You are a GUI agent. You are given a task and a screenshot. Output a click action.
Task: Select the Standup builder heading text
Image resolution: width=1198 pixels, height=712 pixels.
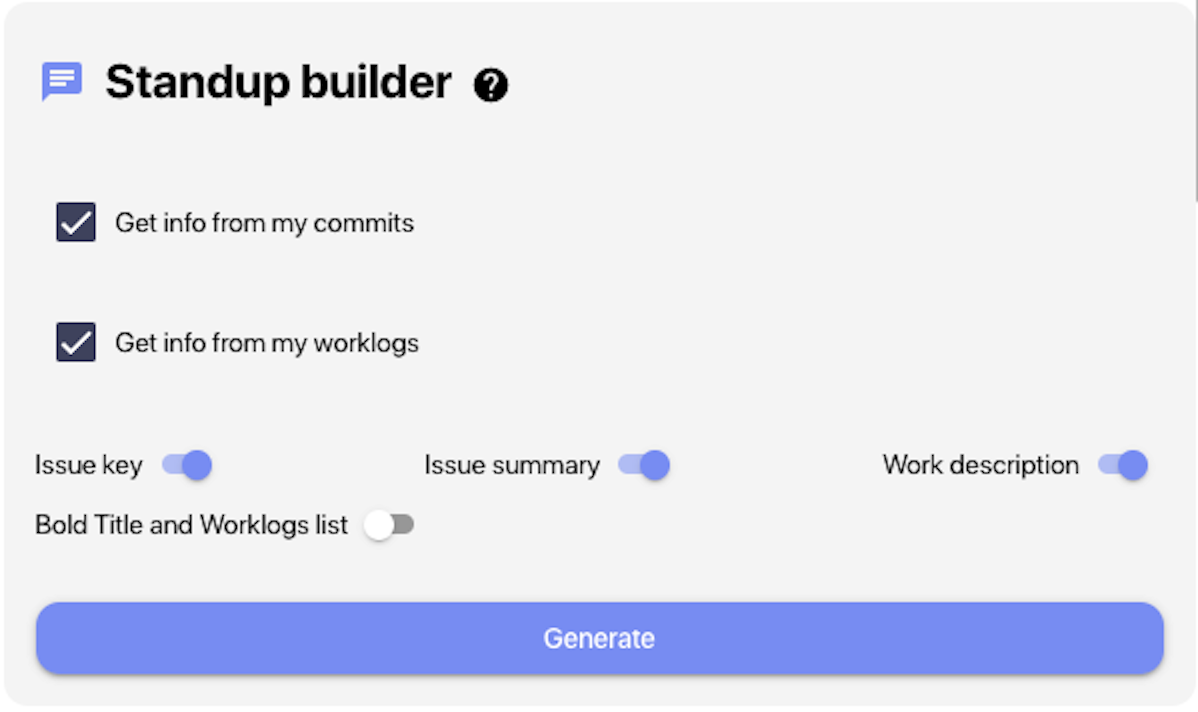click(278, 82)
